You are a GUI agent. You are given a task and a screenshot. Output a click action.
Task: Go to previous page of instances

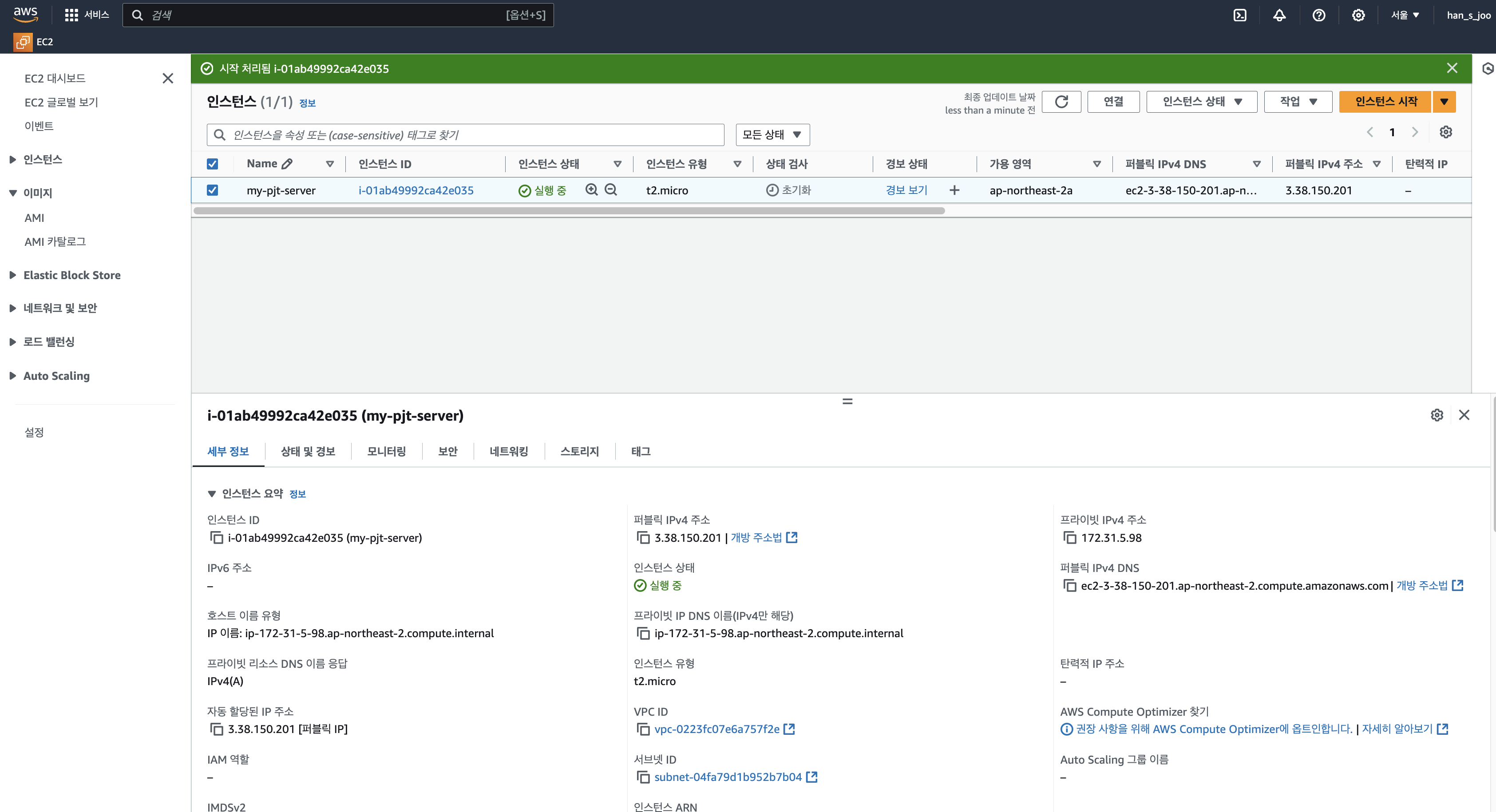[x=1370, y=132]
